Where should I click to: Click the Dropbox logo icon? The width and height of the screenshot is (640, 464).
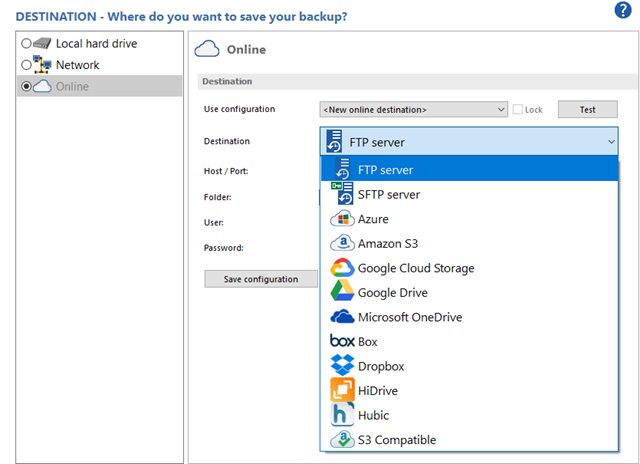point(342,366)
